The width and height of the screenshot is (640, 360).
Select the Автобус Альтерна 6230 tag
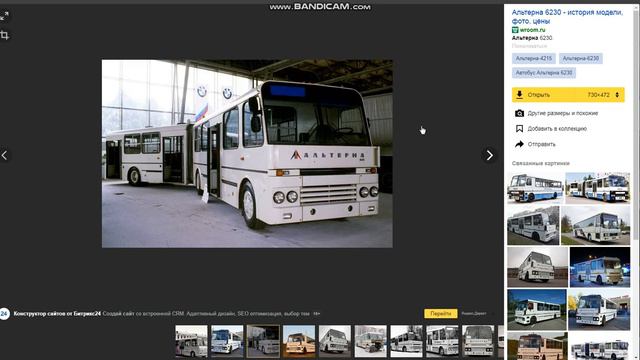[x=544, y=73]
